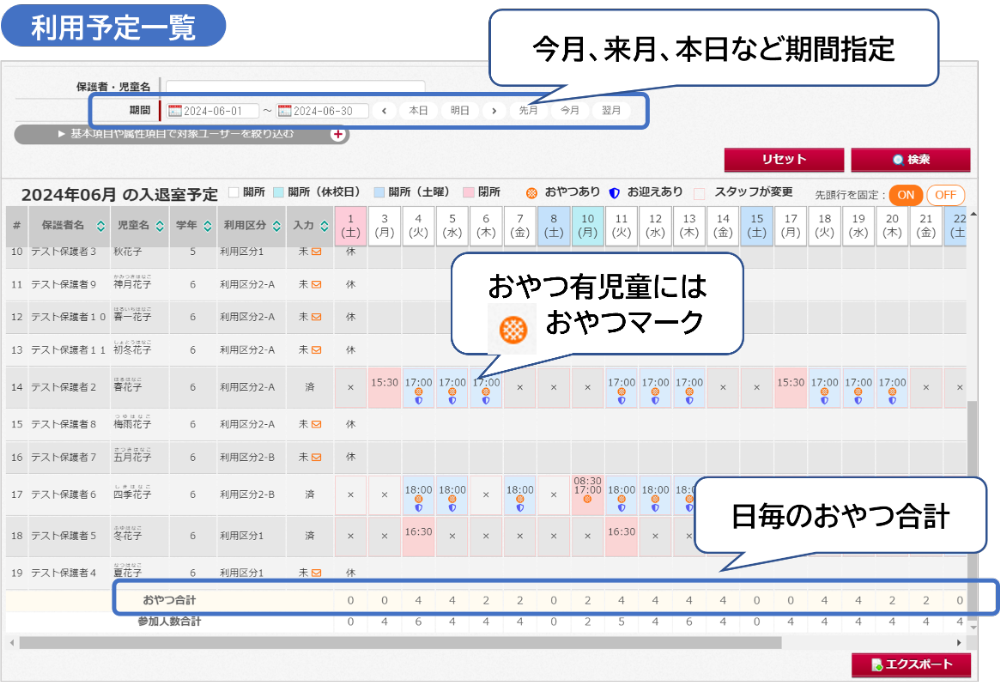
Task: Click the おやつ合計 row label
Action: (169, 600)
